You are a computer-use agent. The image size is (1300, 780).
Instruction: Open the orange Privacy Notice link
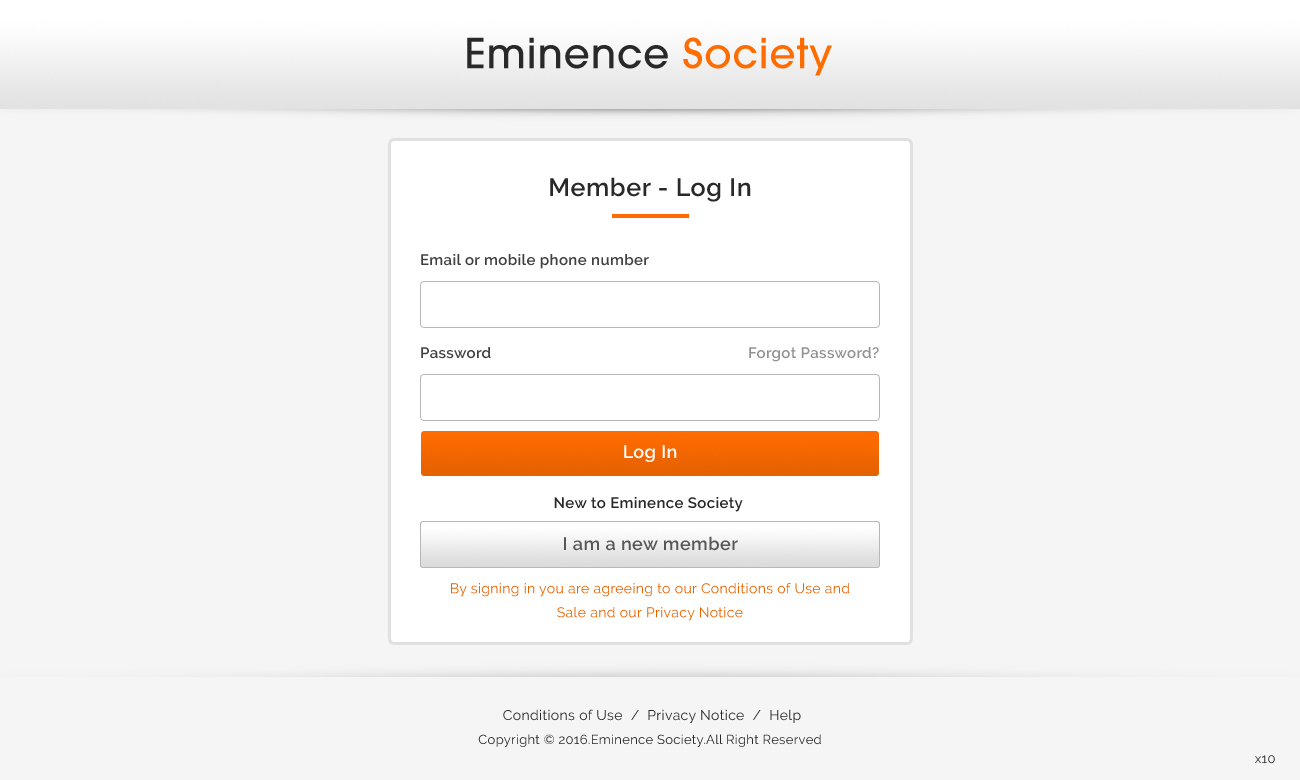[x=694, y=613]
